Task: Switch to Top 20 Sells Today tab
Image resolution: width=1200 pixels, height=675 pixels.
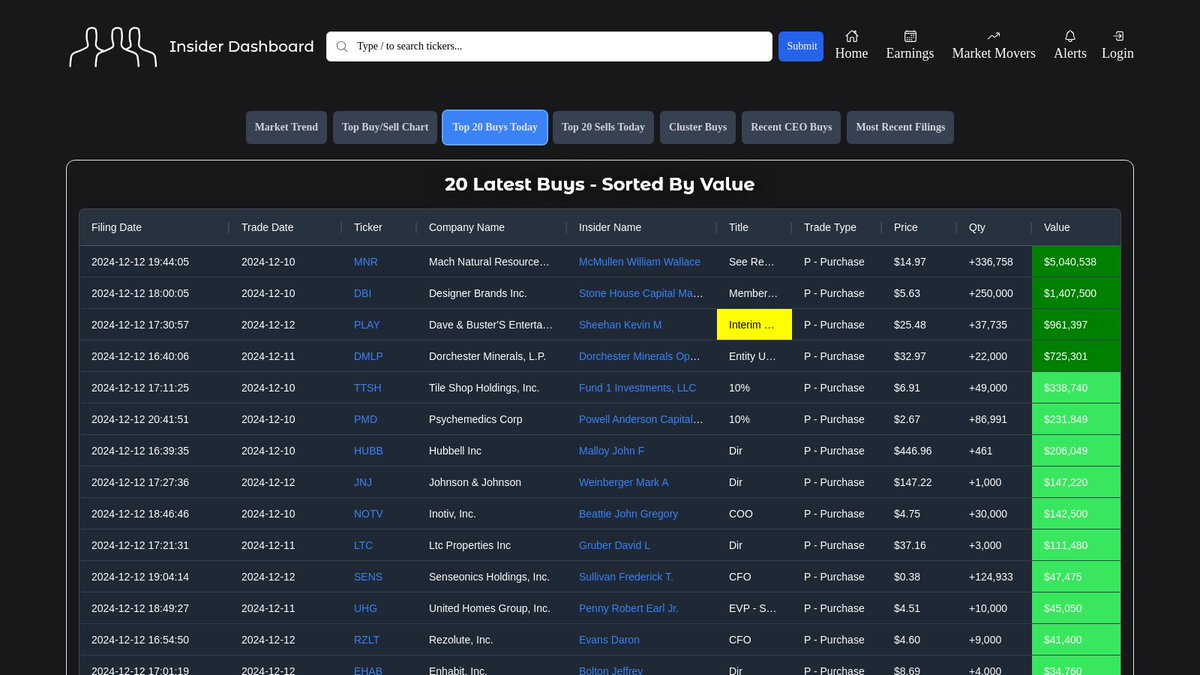Action: (603, 127)
